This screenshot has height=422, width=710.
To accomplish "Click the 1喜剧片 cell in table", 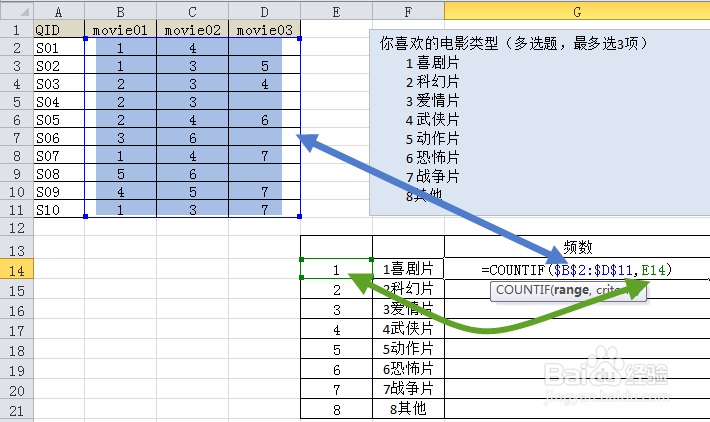I will coord(408,269).
